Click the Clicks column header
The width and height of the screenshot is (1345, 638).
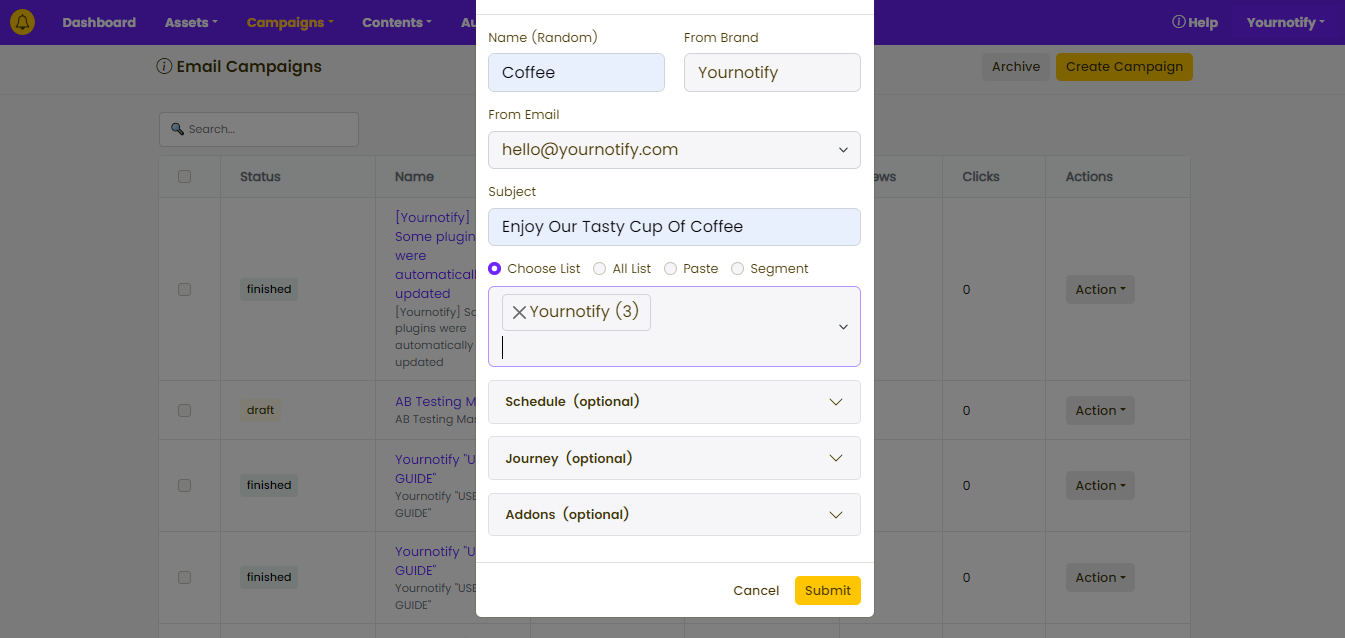(981, 177)
